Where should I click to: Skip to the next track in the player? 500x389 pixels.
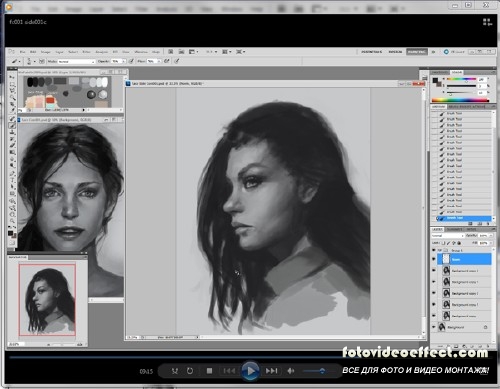pyautogui.click(x=271, y=371)
